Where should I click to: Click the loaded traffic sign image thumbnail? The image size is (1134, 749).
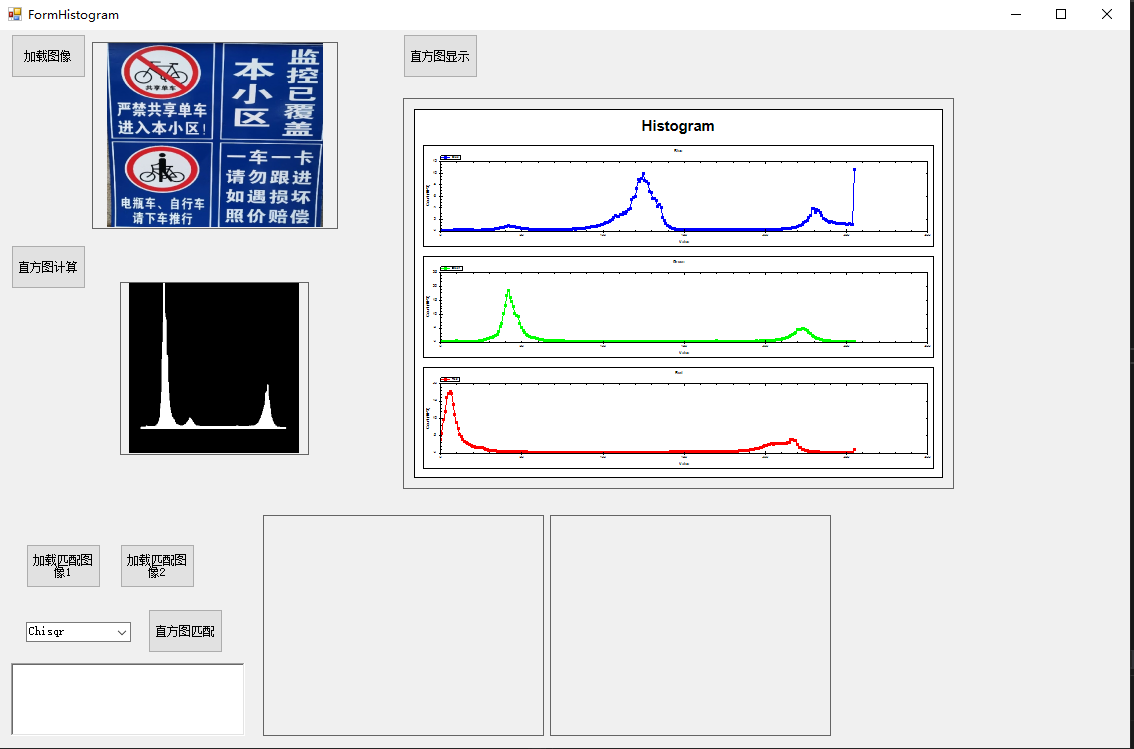coord(214,135)
